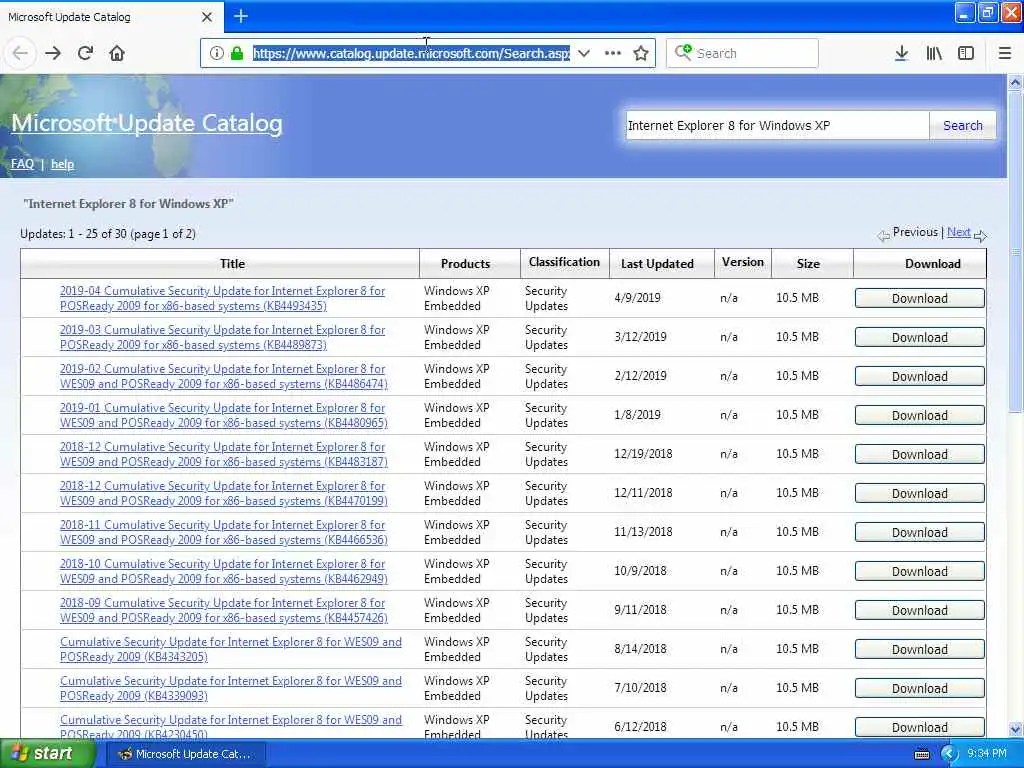The width and height of the screenshot is (1024, 768).
Task: Open the Microsoft Update Catalog title link
Action: click(x=147, y=123)
